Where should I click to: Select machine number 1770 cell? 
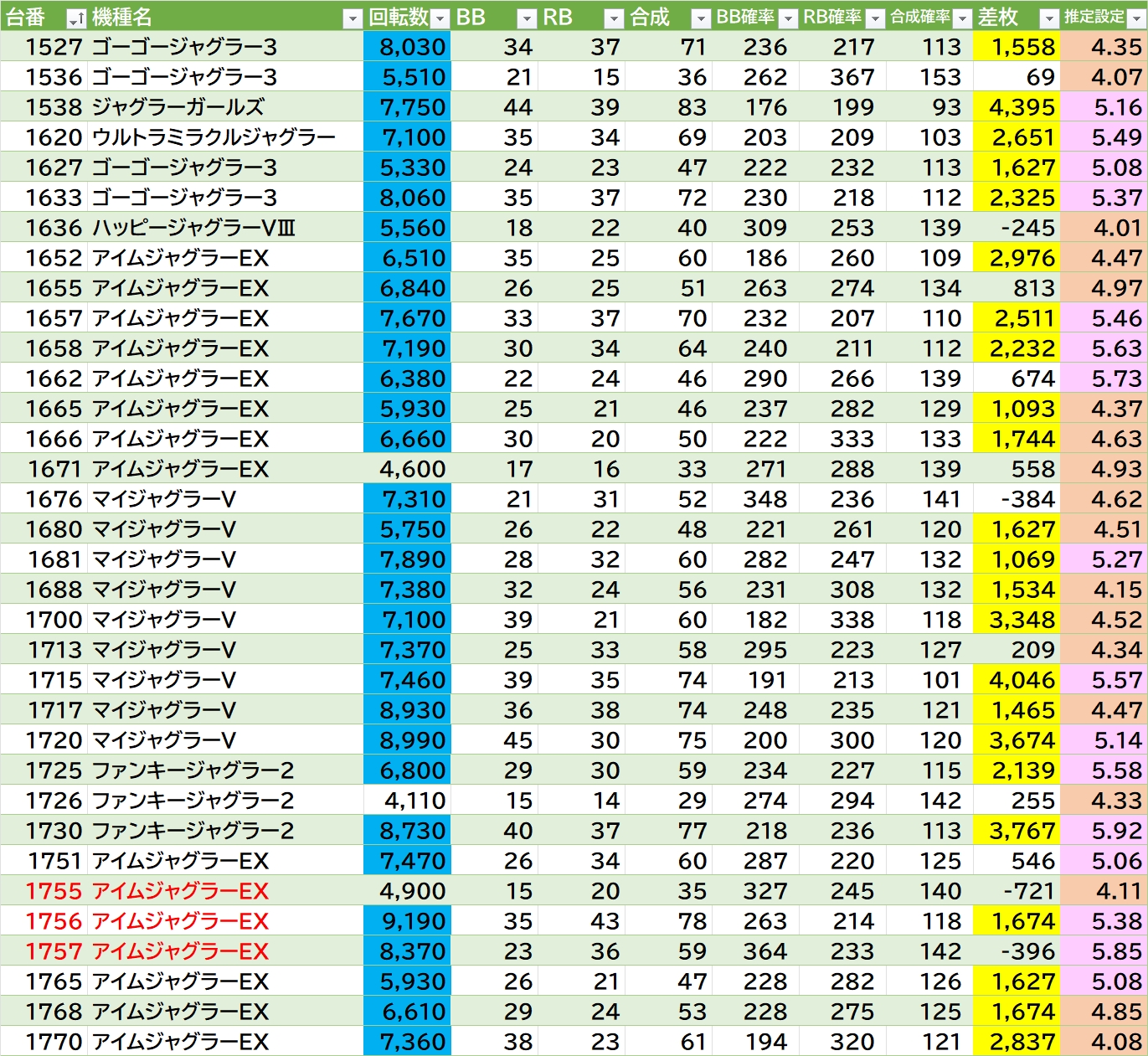pos(44,1042)
